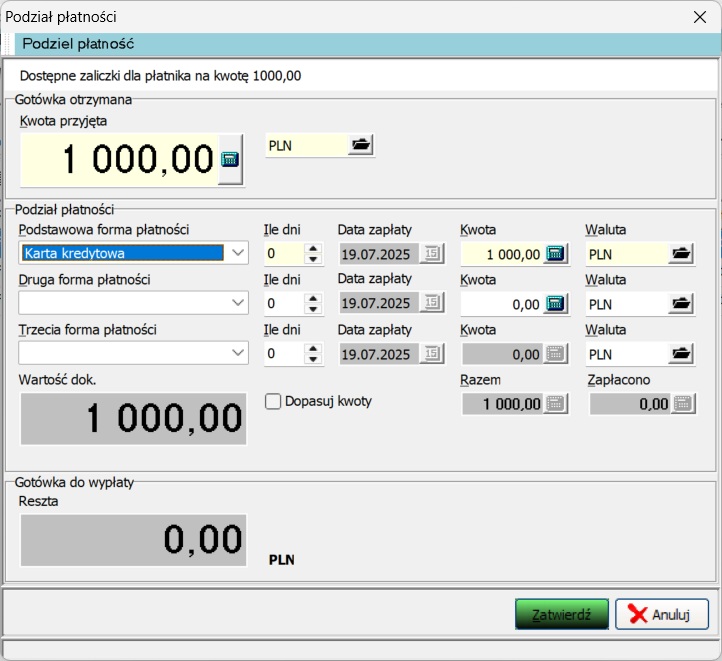Click second payment Kwota input field

pyautogui.click(x=502, y=303)
